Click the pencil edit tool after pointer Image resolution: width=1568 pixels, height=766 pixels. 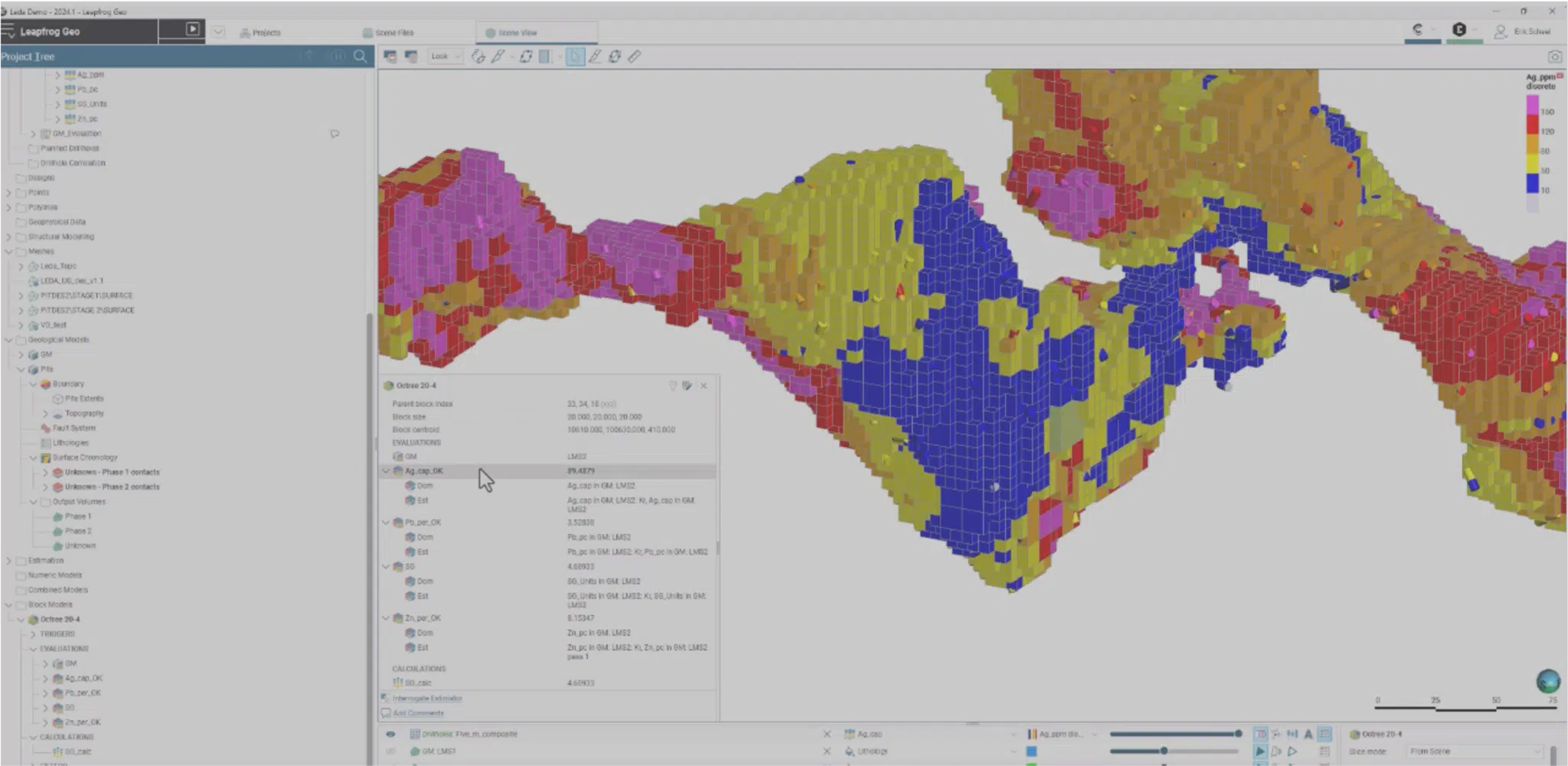point(595,57)
